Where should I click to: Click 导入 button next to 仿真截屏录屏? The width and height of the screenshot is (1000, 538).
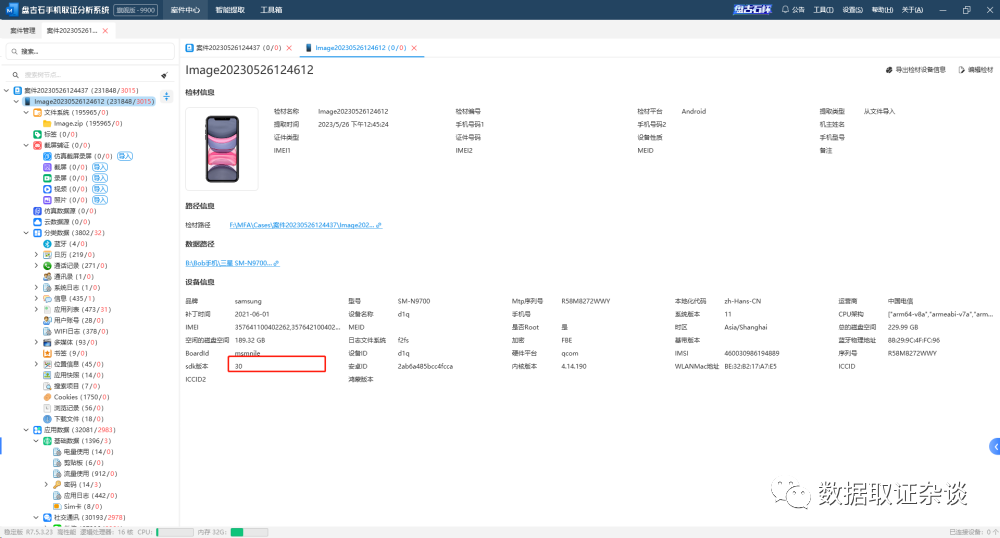125,156
